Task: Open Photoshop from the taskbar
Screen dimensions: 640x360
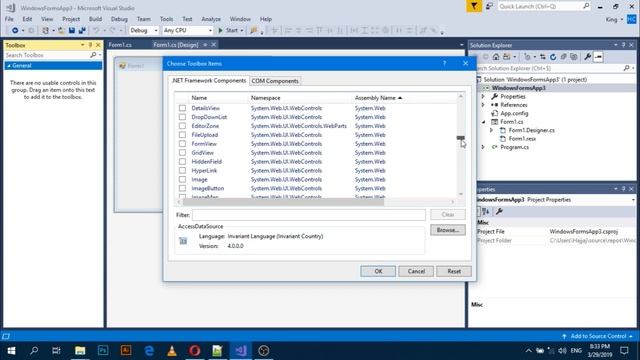Action: [x=103, y=350]
